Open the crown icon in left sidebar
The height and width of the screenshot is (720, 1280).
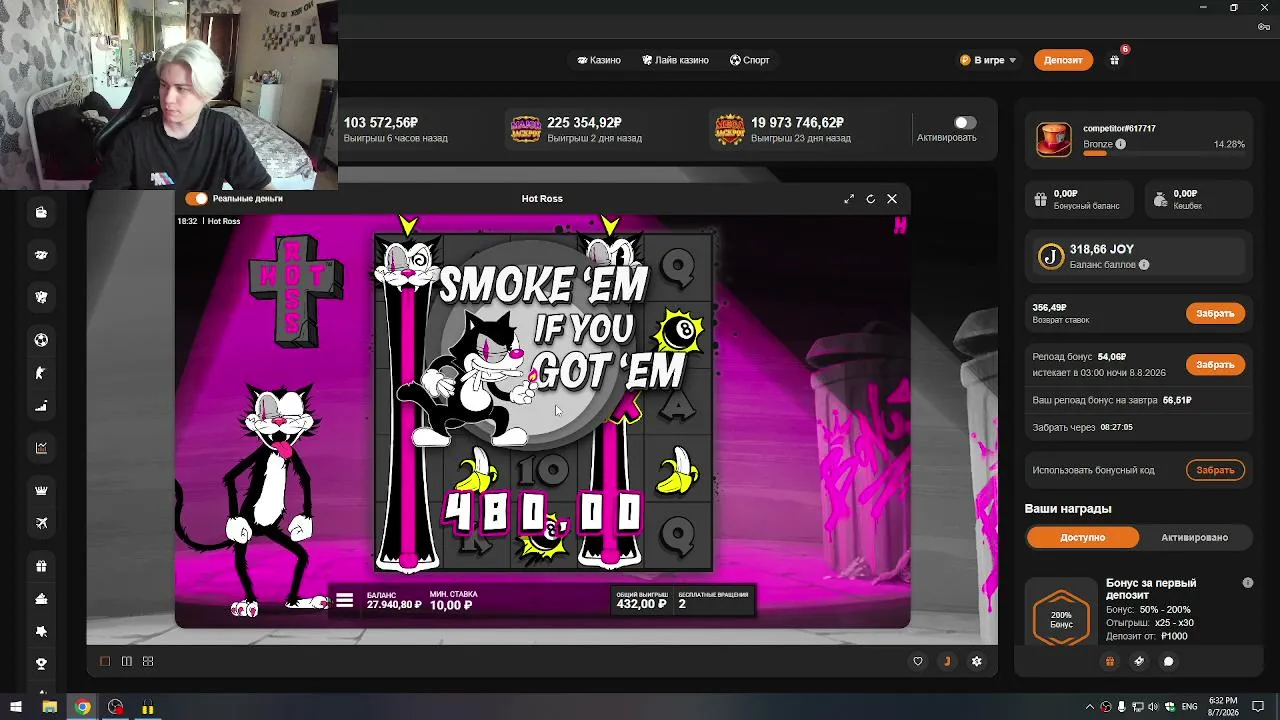(x=41, y=491)
